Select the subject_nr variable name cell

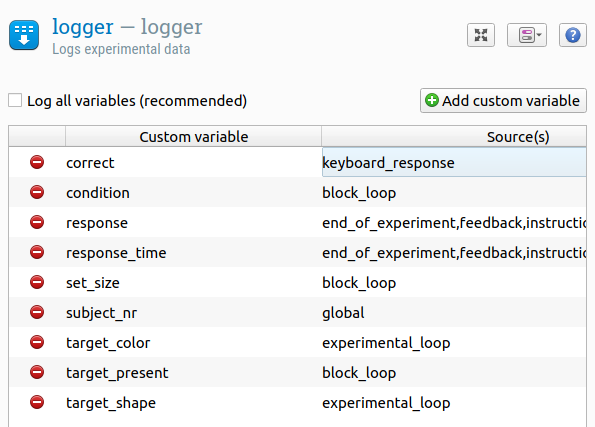(x=194, y=313)
